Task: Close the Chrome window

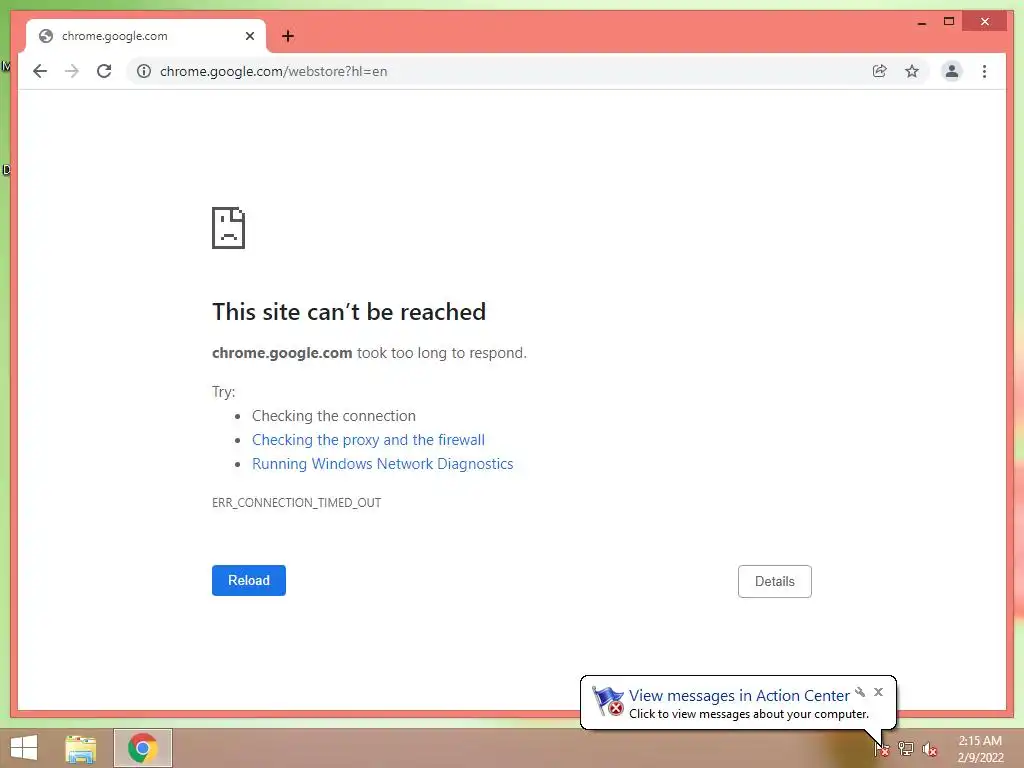Action: pyautogui.click(x=985, y=22)
